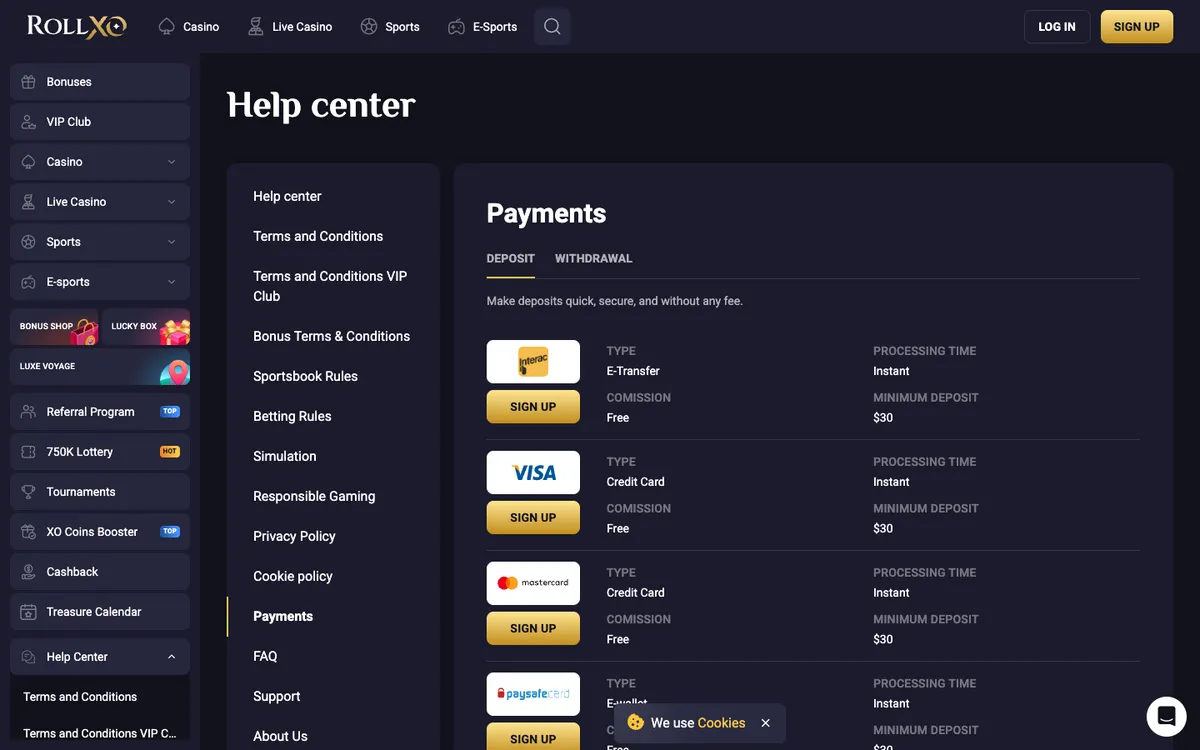The width and height of the screenshot is (1200, 750).
Task: Click the E-sports gamepad icon in sidebar
Action: 28,282
